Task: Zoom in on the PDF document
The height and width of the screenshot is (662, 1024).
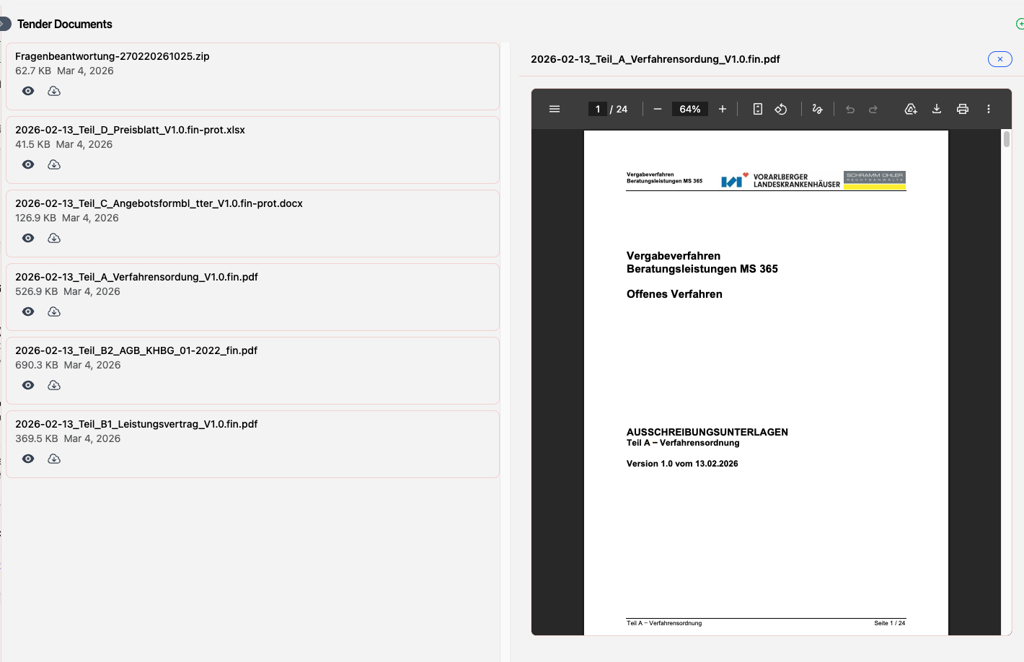Action: click(722, 109)
